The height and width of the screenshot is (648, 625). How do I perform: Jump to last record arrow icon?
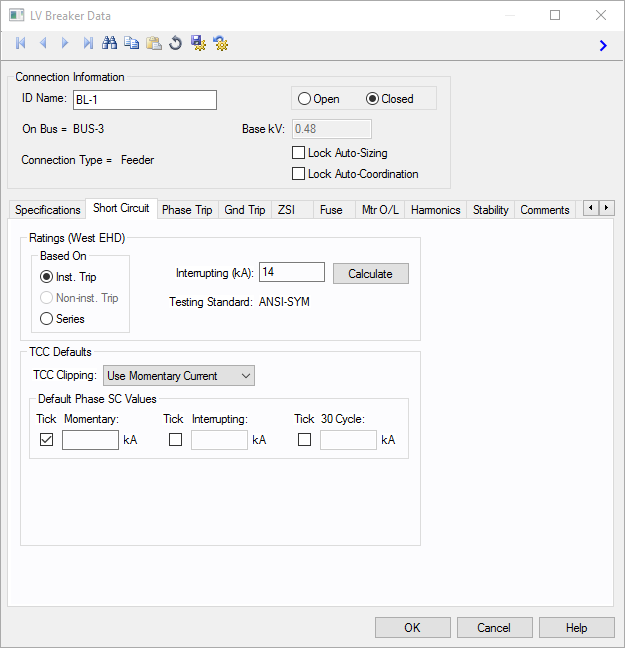(88, 43)
